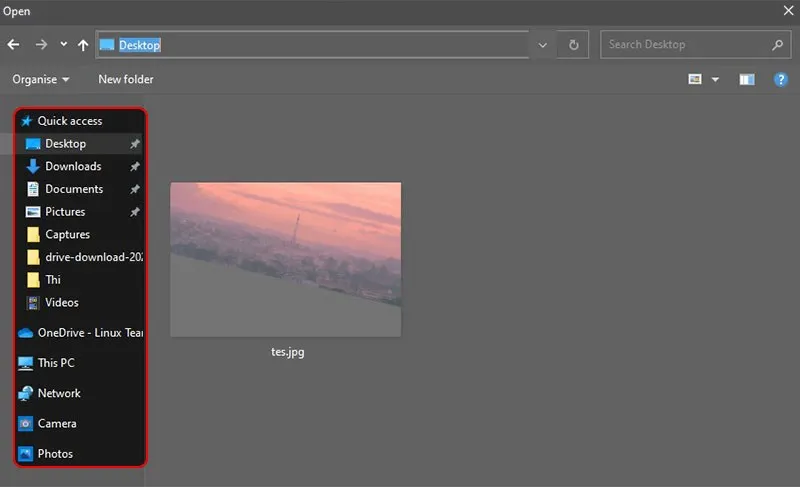Screen dimensions: 800x487
Task: Select the tes.jpg image thumbnail
Action: point(286,259)
